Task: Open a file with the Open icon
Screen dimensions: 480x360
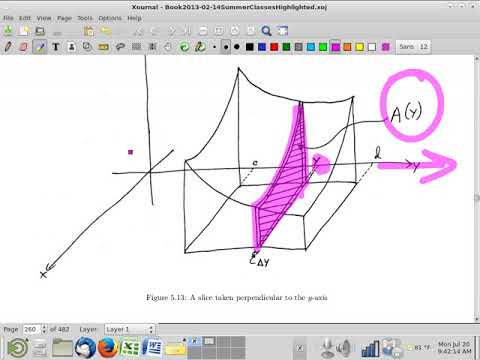Action: pos(40,31)
